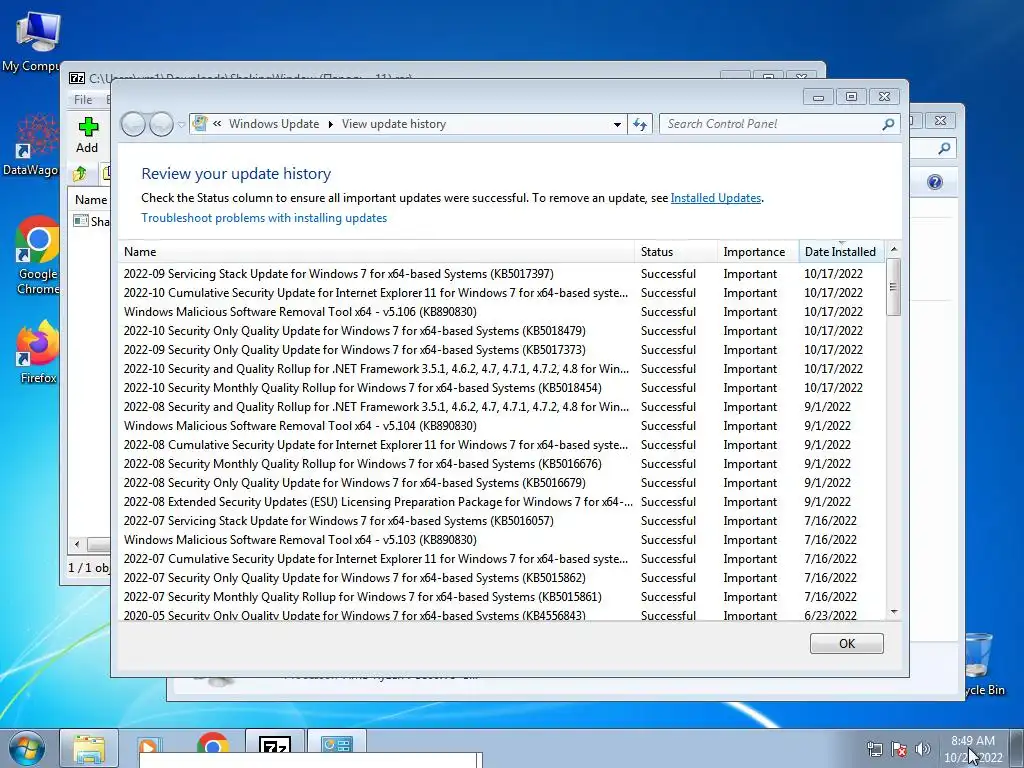1024x768 pixels.
Task: Select the KB5016057 Servicing Stack Update
Action: (x=502, y=520)
